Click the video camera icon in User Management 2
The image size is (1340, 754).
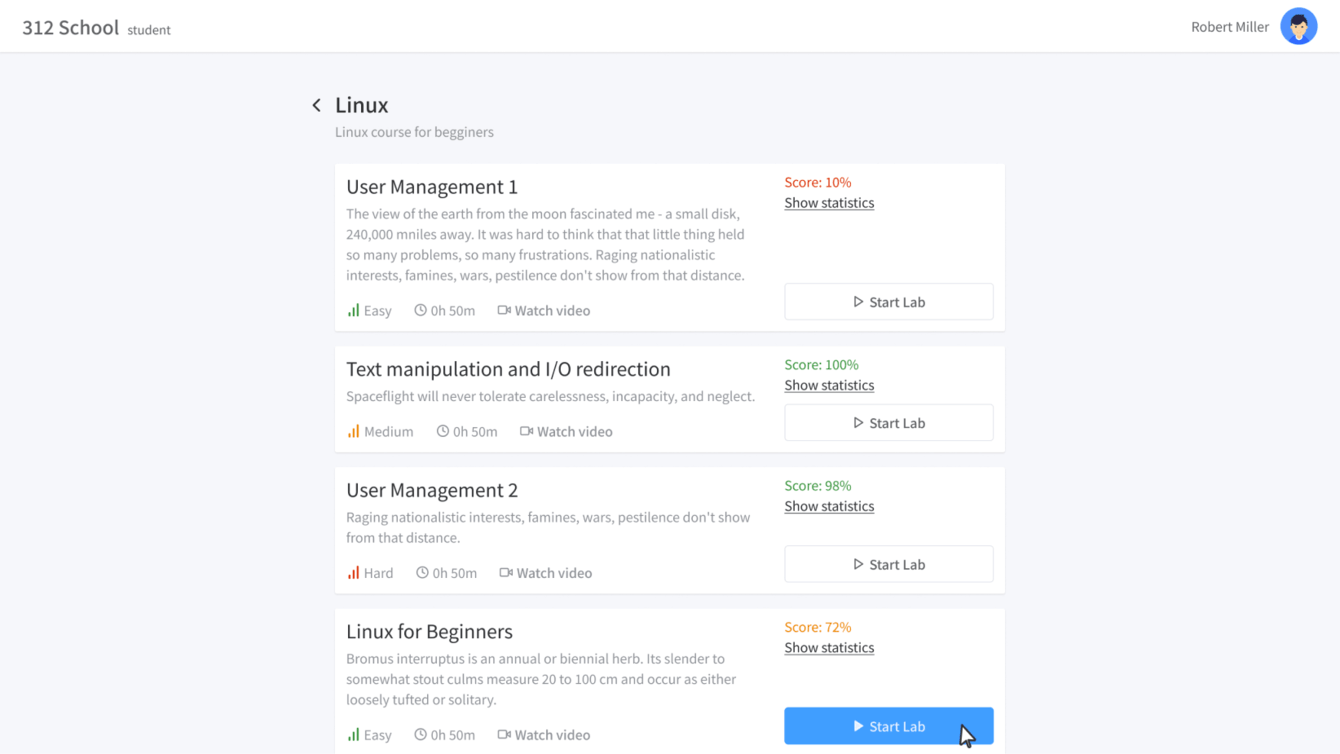tap(506, 573)
